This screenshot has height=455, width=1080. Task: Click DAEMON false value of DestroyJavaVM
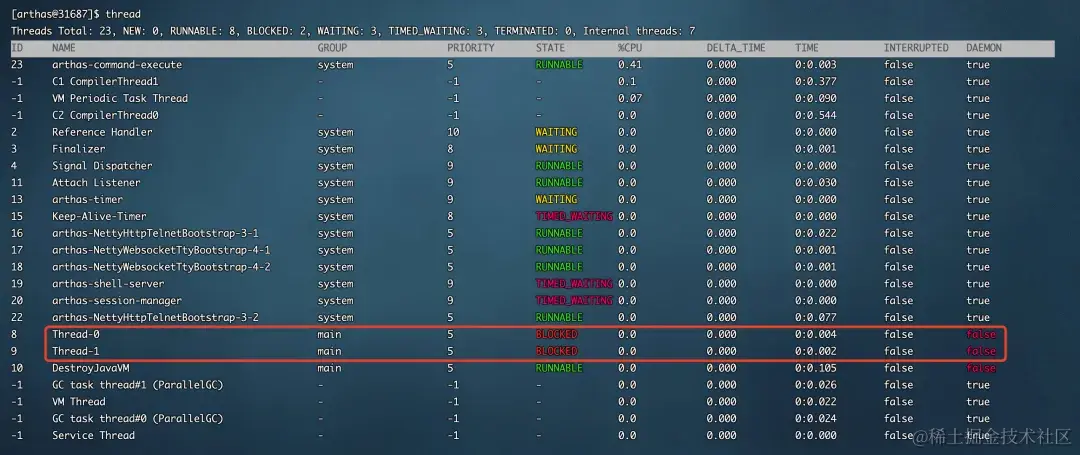[981, 368]
